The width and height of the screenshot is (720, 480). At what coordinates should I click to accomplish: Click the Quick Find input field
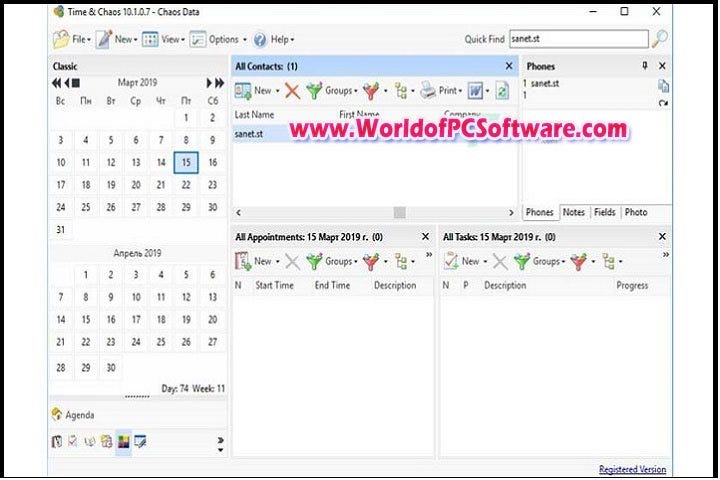click(579, 39)
